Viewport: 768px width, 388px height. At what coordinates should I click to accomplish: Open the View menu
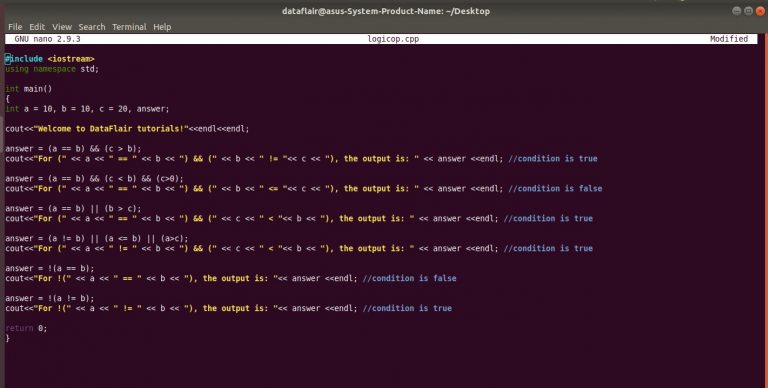pyautogui.click(x=62, y=27)
